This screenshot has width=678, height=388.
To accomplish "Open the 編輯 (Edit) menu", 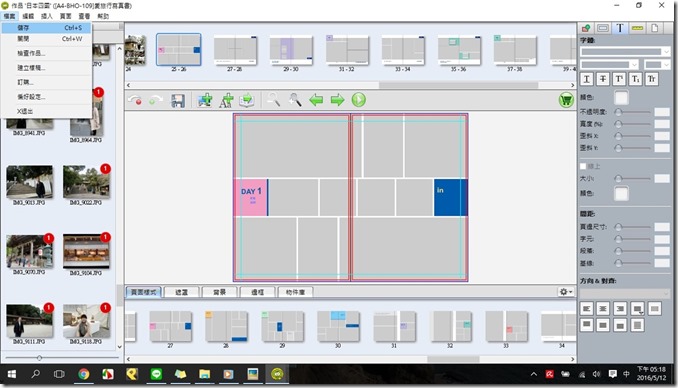I will [x=28, y=16].
